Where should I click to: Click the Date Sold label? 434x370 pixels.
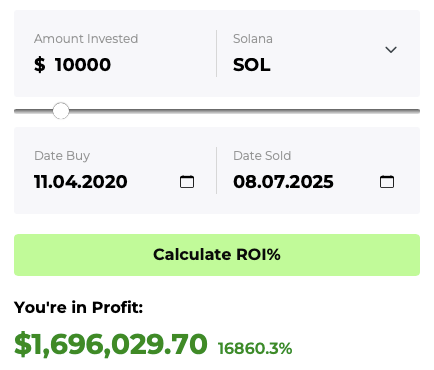(262, 156)
